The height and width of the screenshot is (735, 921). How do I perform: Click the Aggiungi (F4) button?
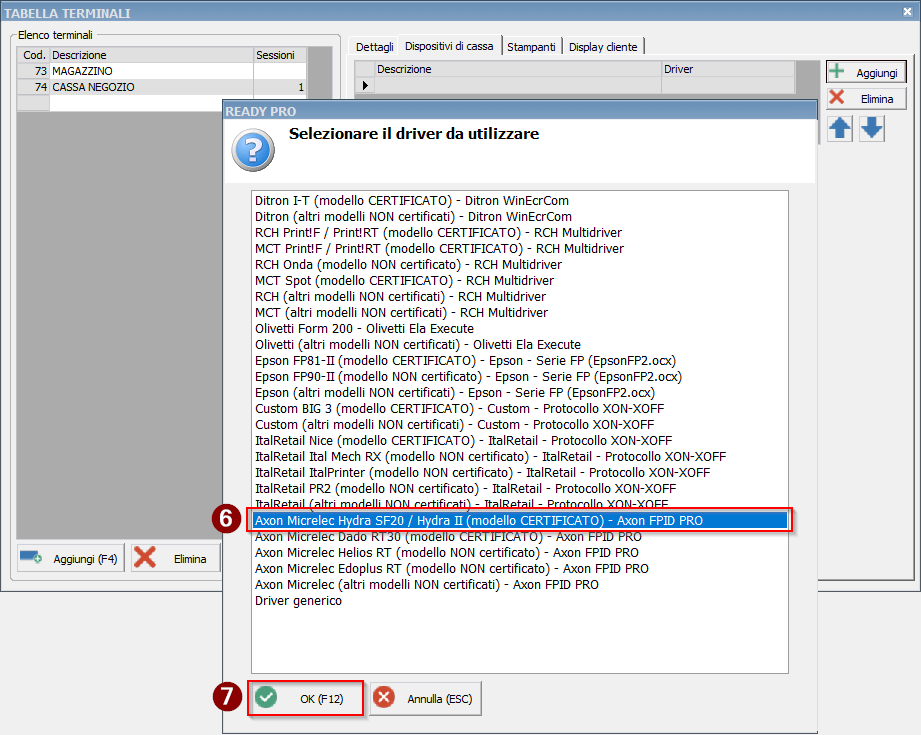click(70, 559)
